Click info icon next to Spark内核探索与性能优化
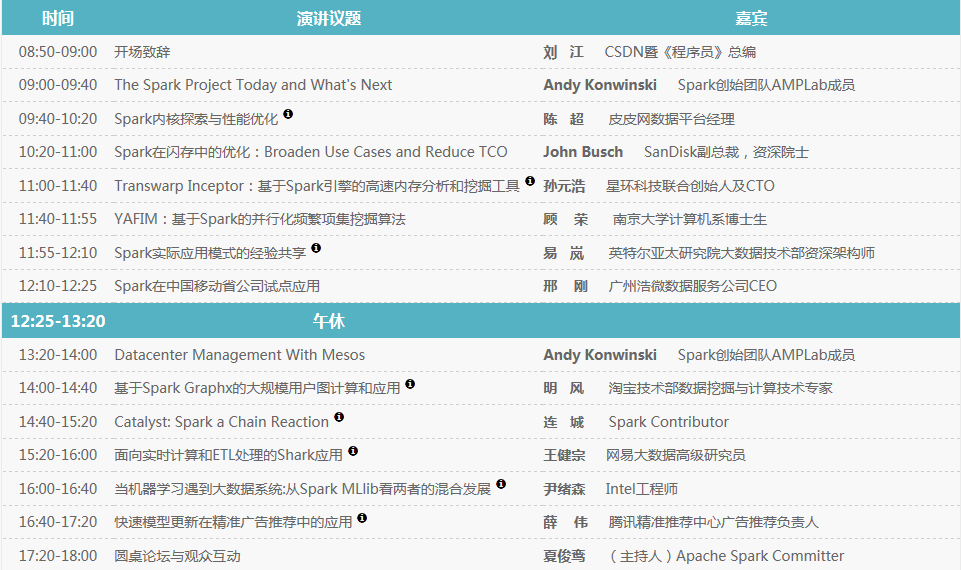 (x=288, y=114)
